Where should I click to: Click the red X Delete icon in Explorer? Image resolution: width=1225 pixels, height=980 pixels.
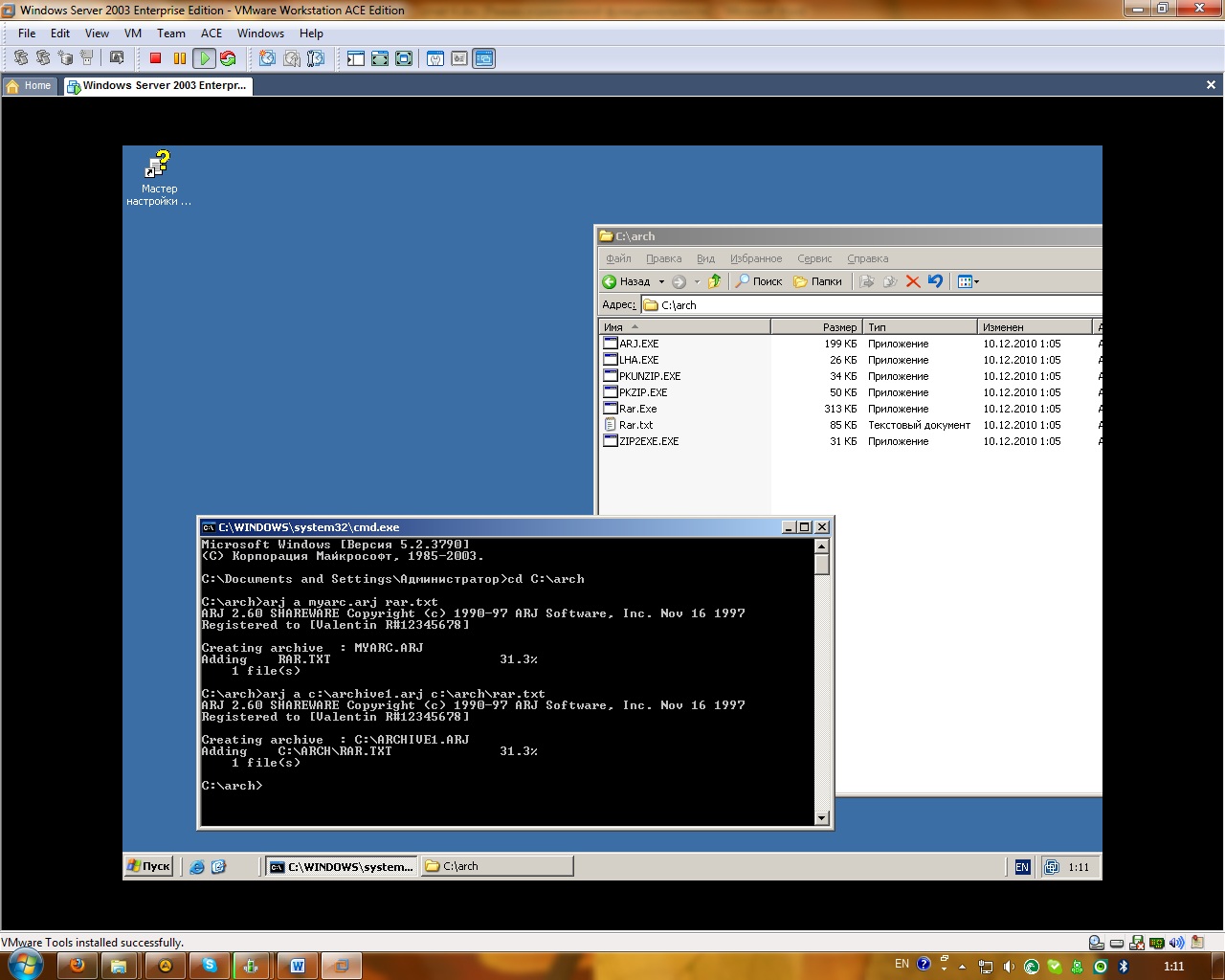(x=912, y=281)
